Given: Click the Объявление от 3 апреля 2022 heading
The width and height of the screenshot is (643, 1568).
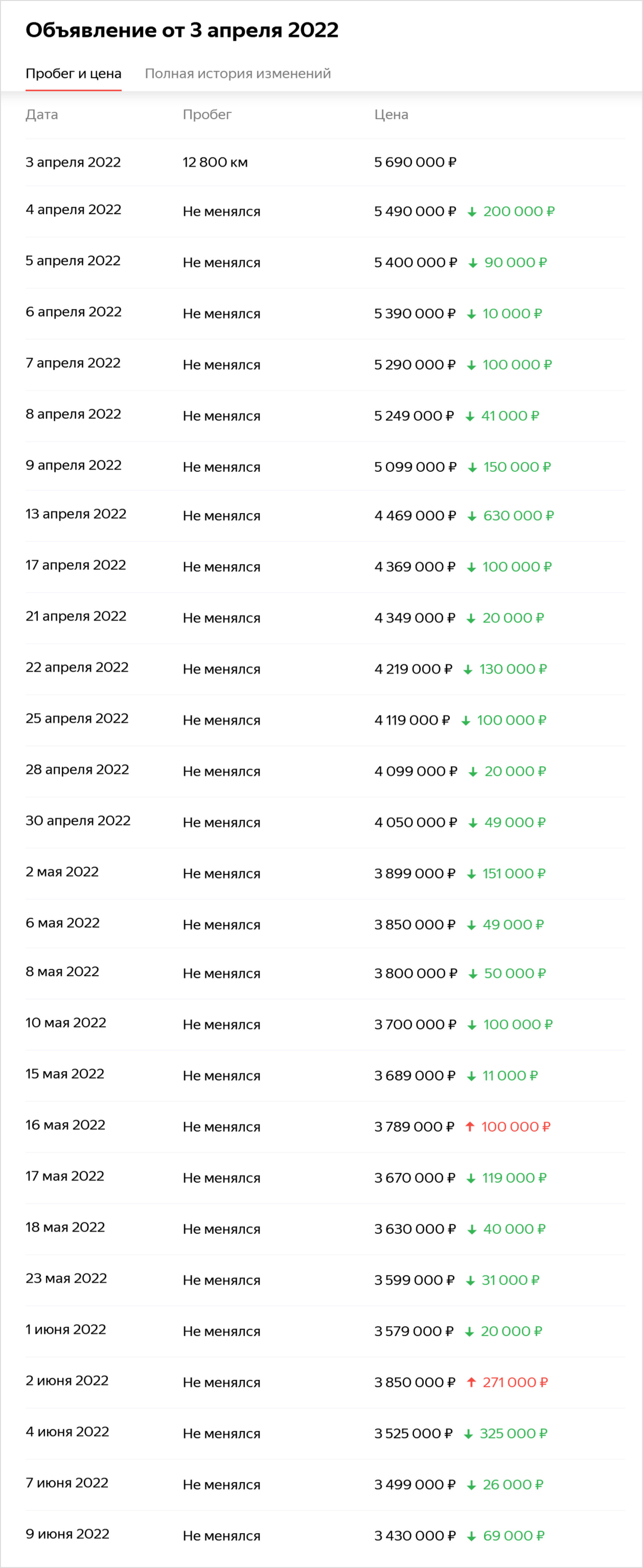Looking at the screenshot, I should (x=182, y=30).
